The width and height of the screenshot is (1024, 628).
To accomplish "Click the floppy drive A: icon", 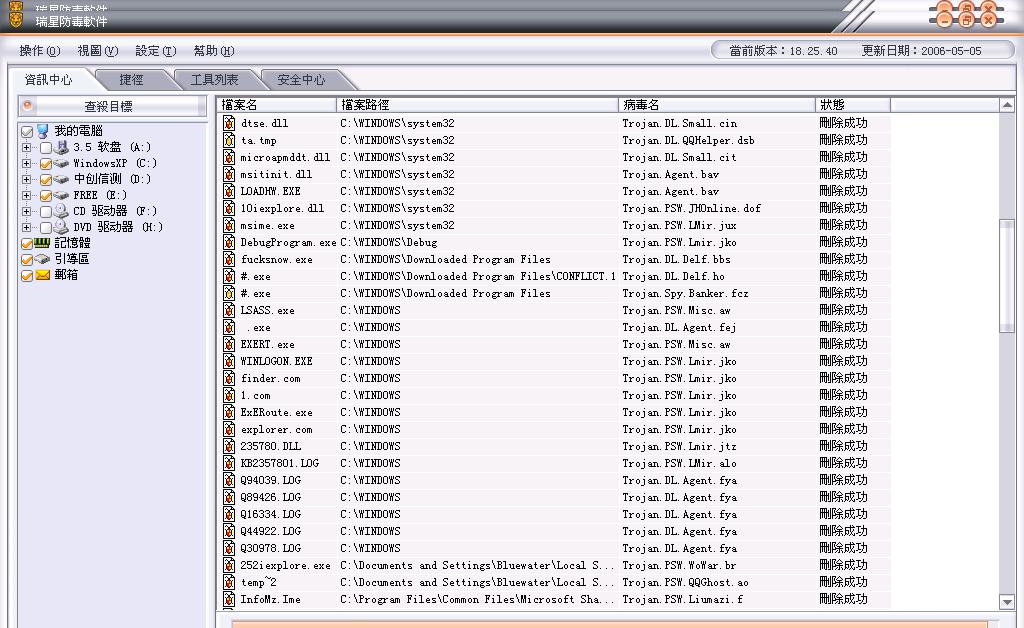I will pos(61,148).
